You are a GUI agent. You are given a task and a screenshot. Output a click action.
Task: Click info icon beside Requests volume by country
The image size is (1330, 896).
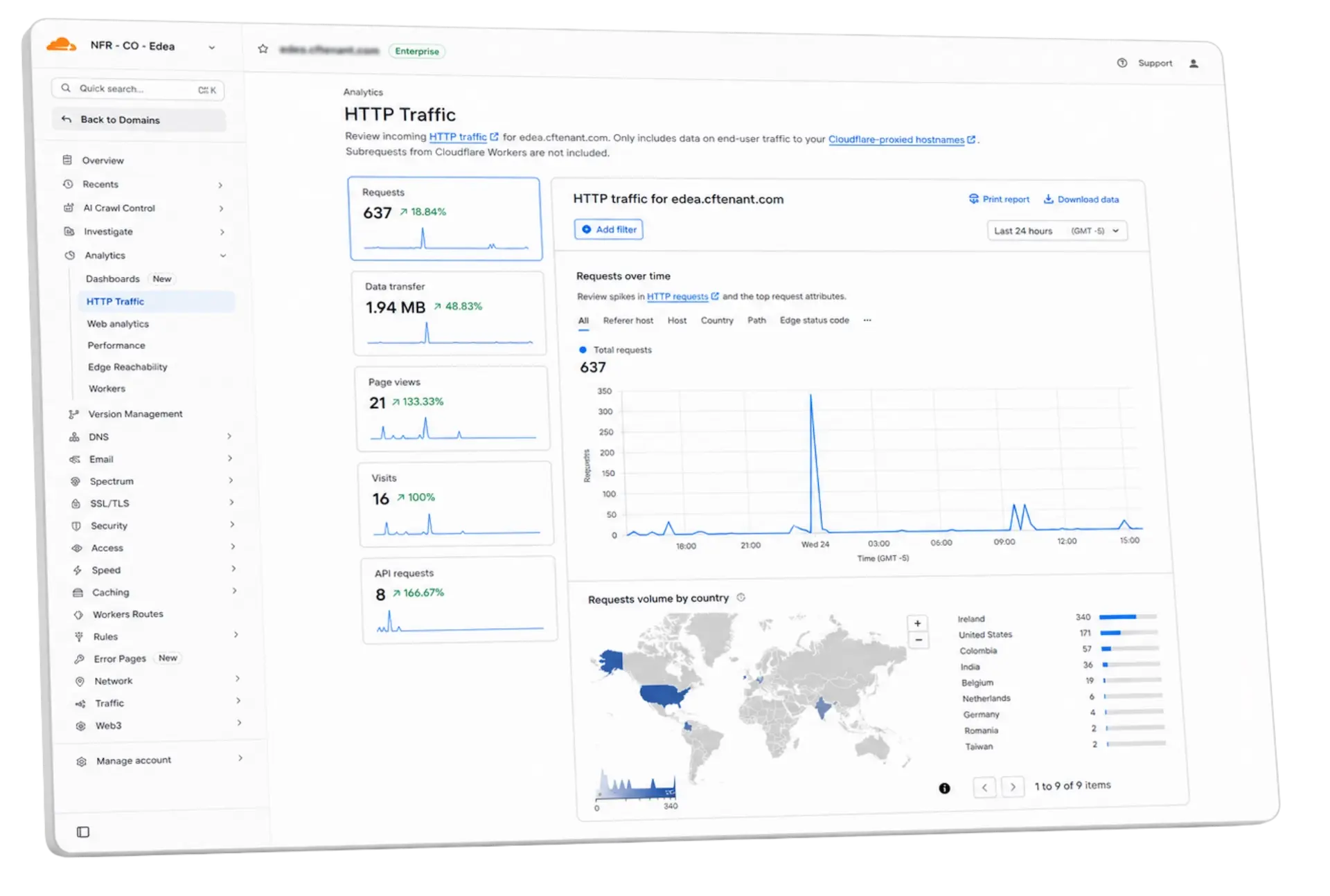[x=741, y=597]
